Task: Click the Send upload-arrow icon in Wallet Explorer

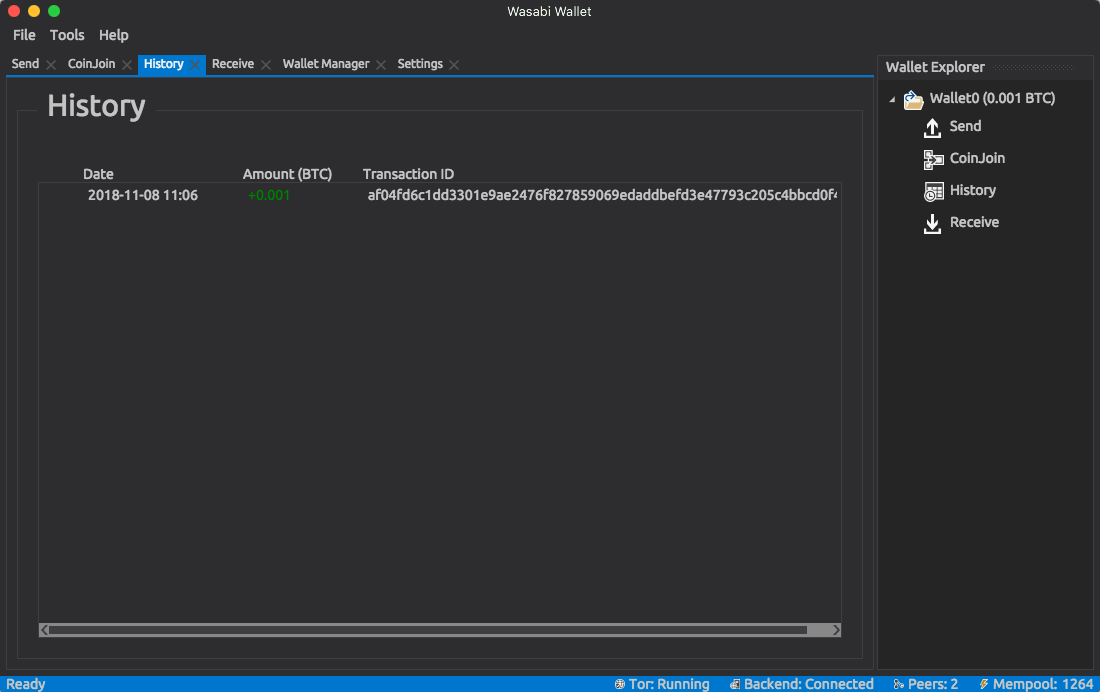Action: coord(932,128)
